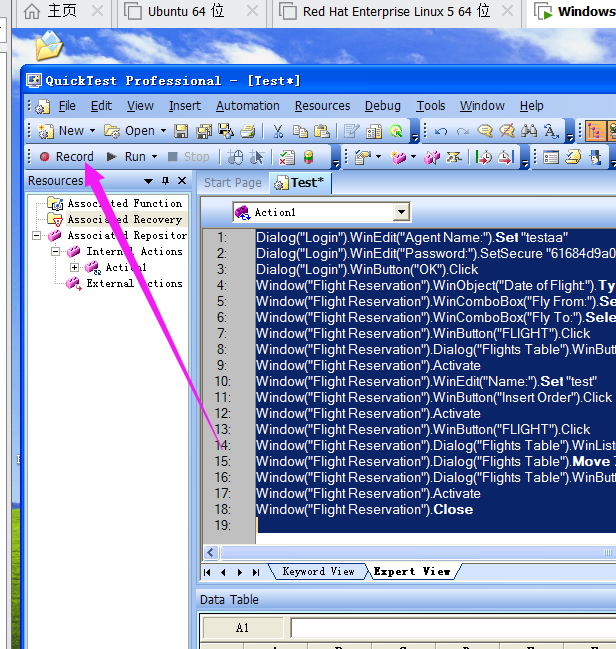Click the Run button

pos(126,157)
